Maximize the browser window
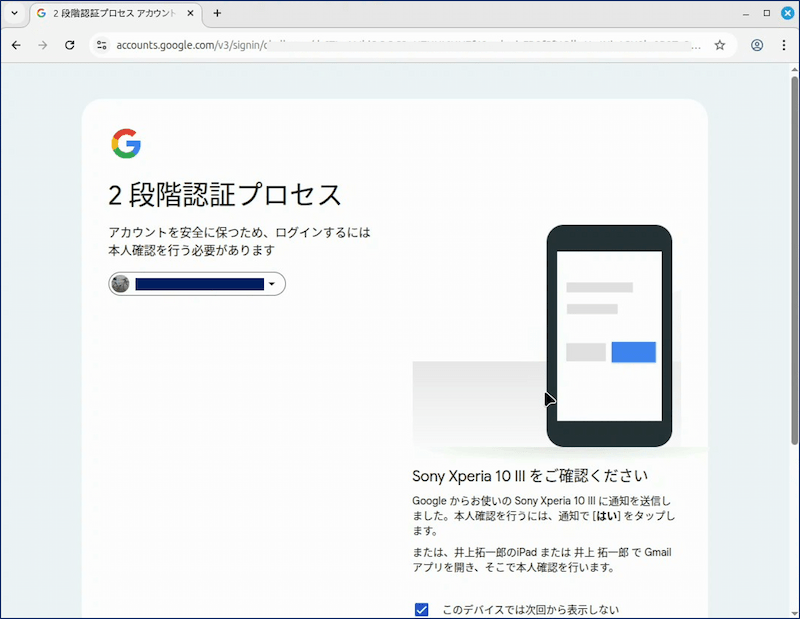This screenshot has height=619, width=800. pos(767,13)
